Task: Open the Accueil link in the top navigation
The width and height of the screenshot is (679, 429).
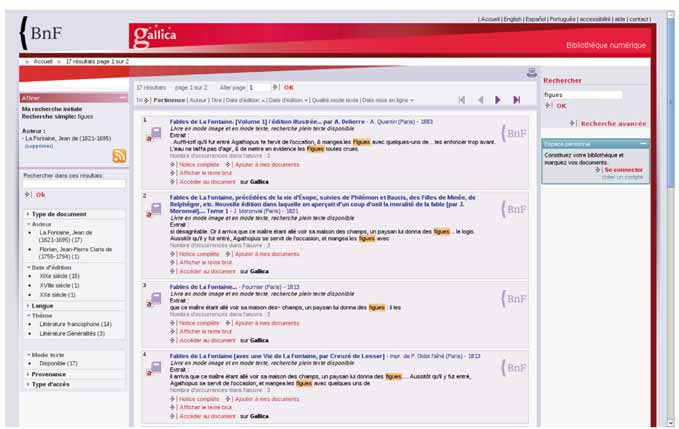Action: [490, 19]
